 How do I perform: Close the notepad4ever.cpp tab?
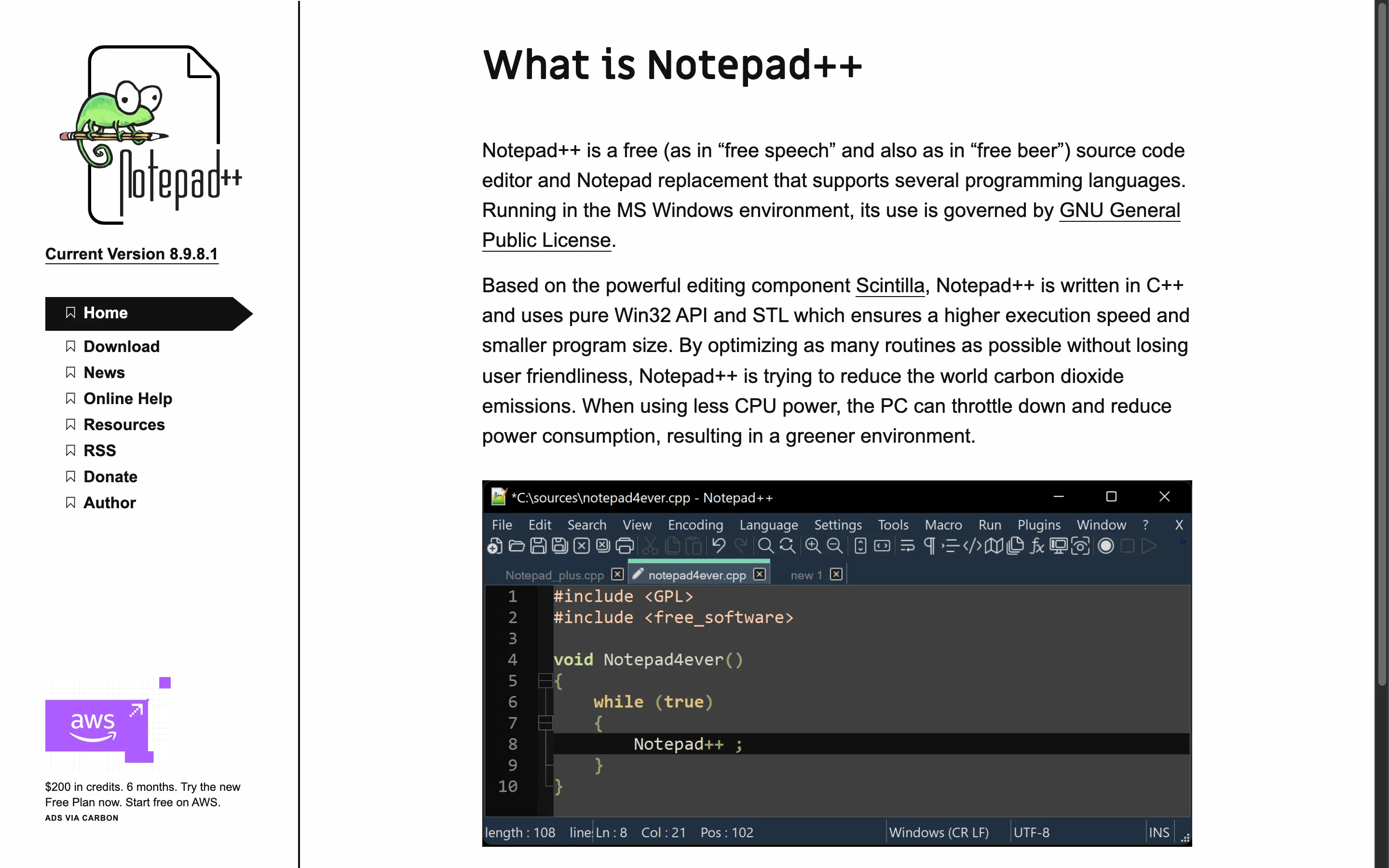(759, 574)
